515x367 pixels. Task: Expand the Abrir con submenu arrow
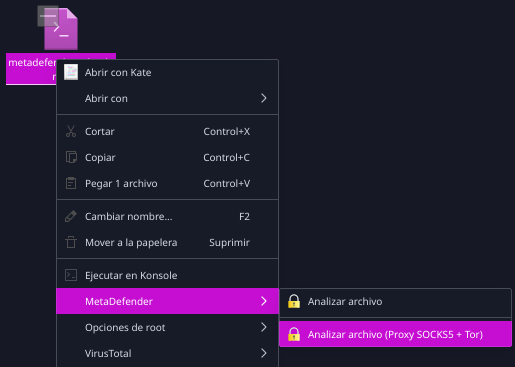coord(264,98)
